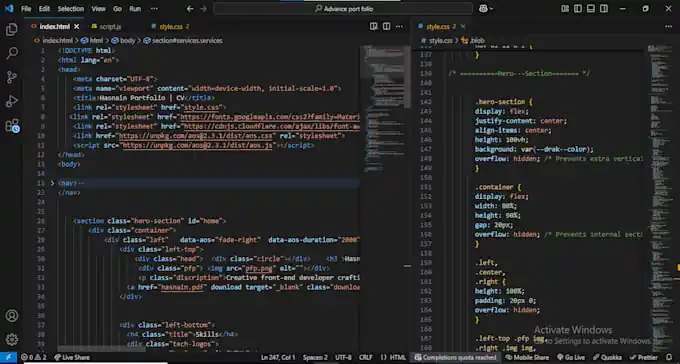Click the Advance port folio search box
The width and height of the screenshot is (680, 364).
[x=343, y=9]
